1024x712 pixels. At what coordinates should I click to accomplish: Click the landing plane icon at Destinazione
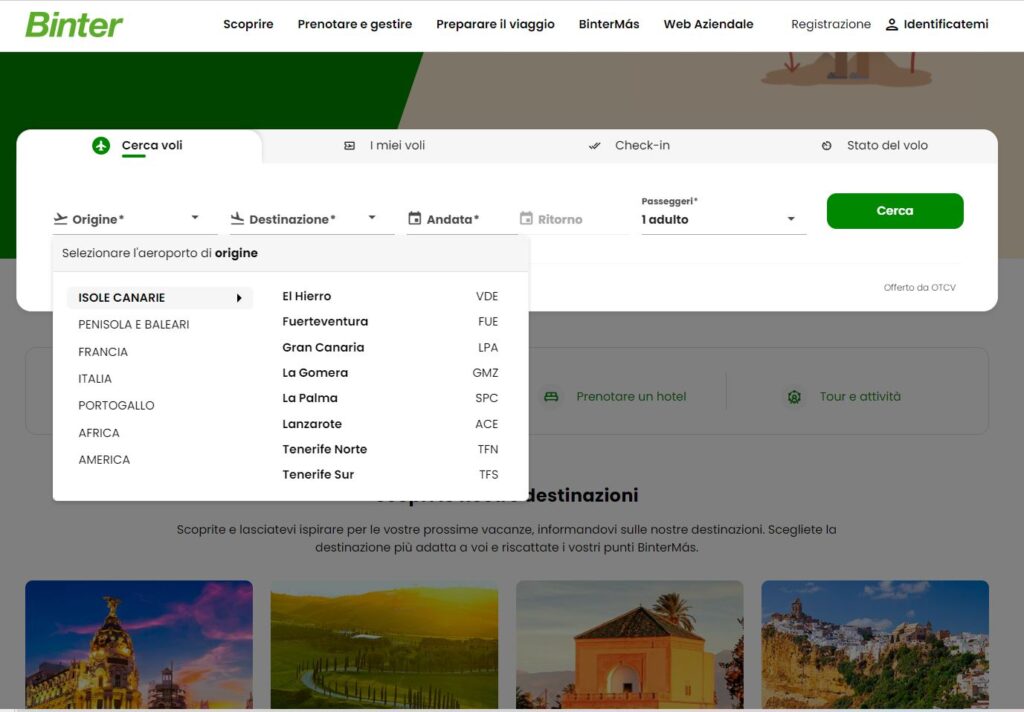[237, 219]
